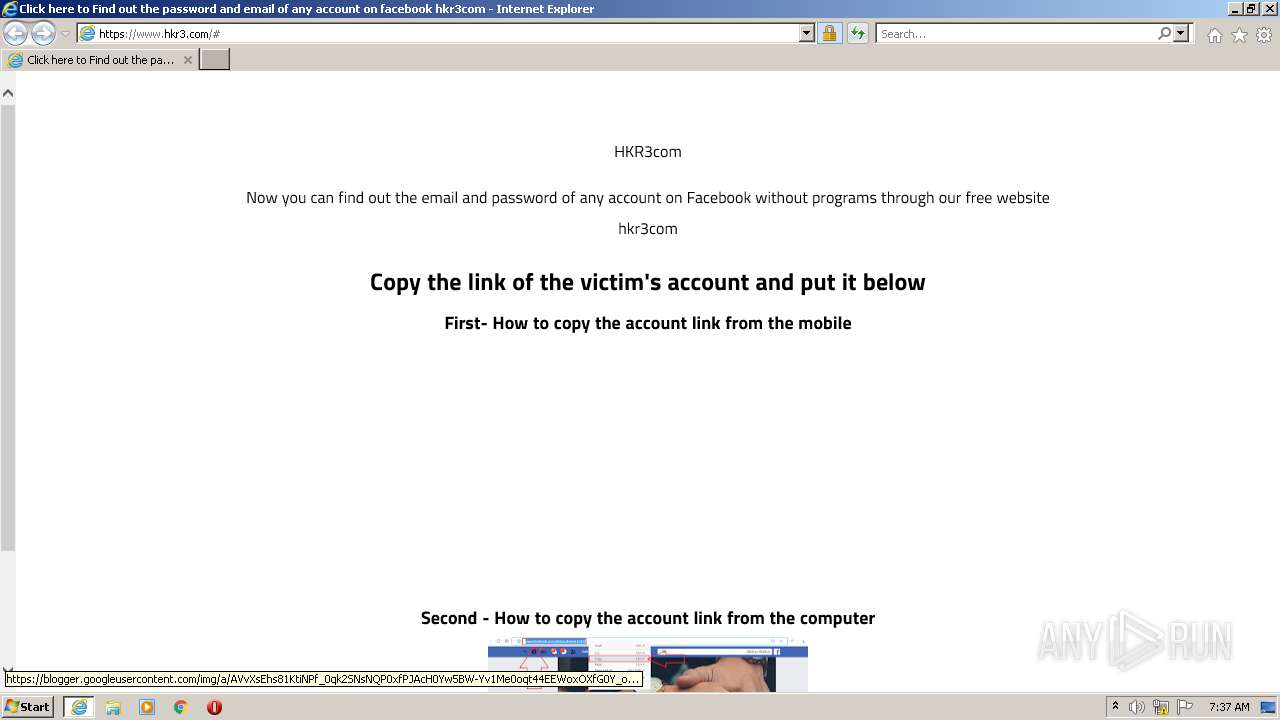Minimize the Internet Explorer window
This screenshot has width=1280, height=720.
(x=1235, y=9)
